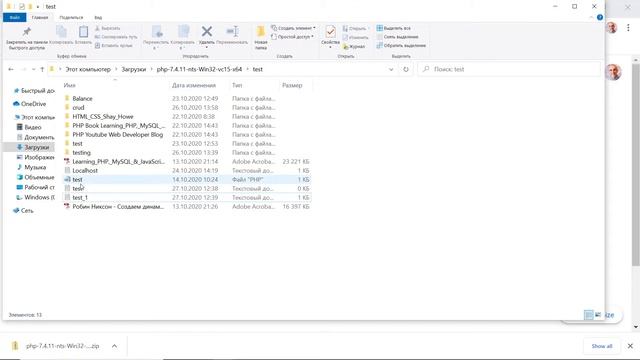Select Документы in the navigation pane

click(35, 137)
